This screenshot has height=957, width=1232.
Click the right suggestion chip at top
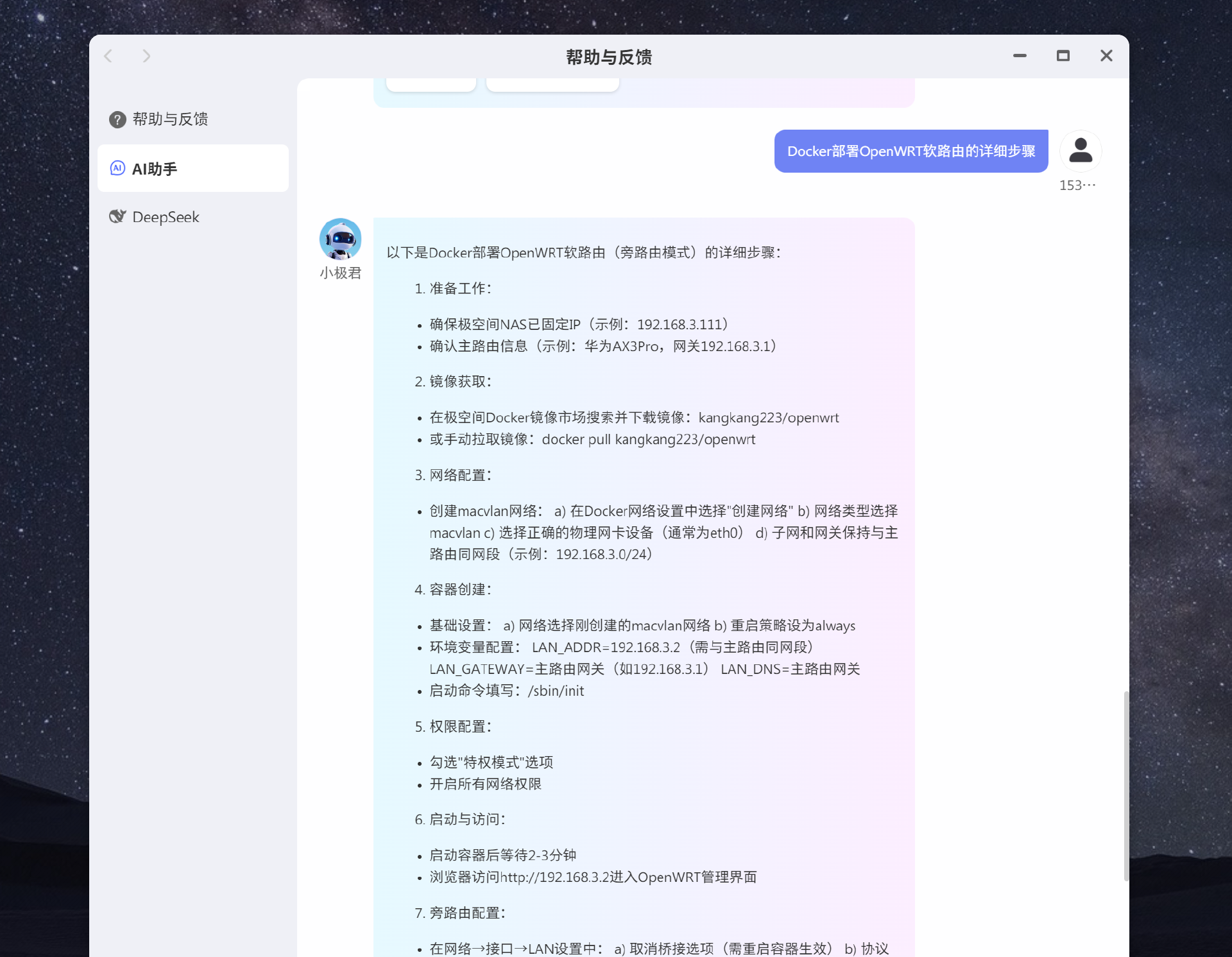click(552, 85)
